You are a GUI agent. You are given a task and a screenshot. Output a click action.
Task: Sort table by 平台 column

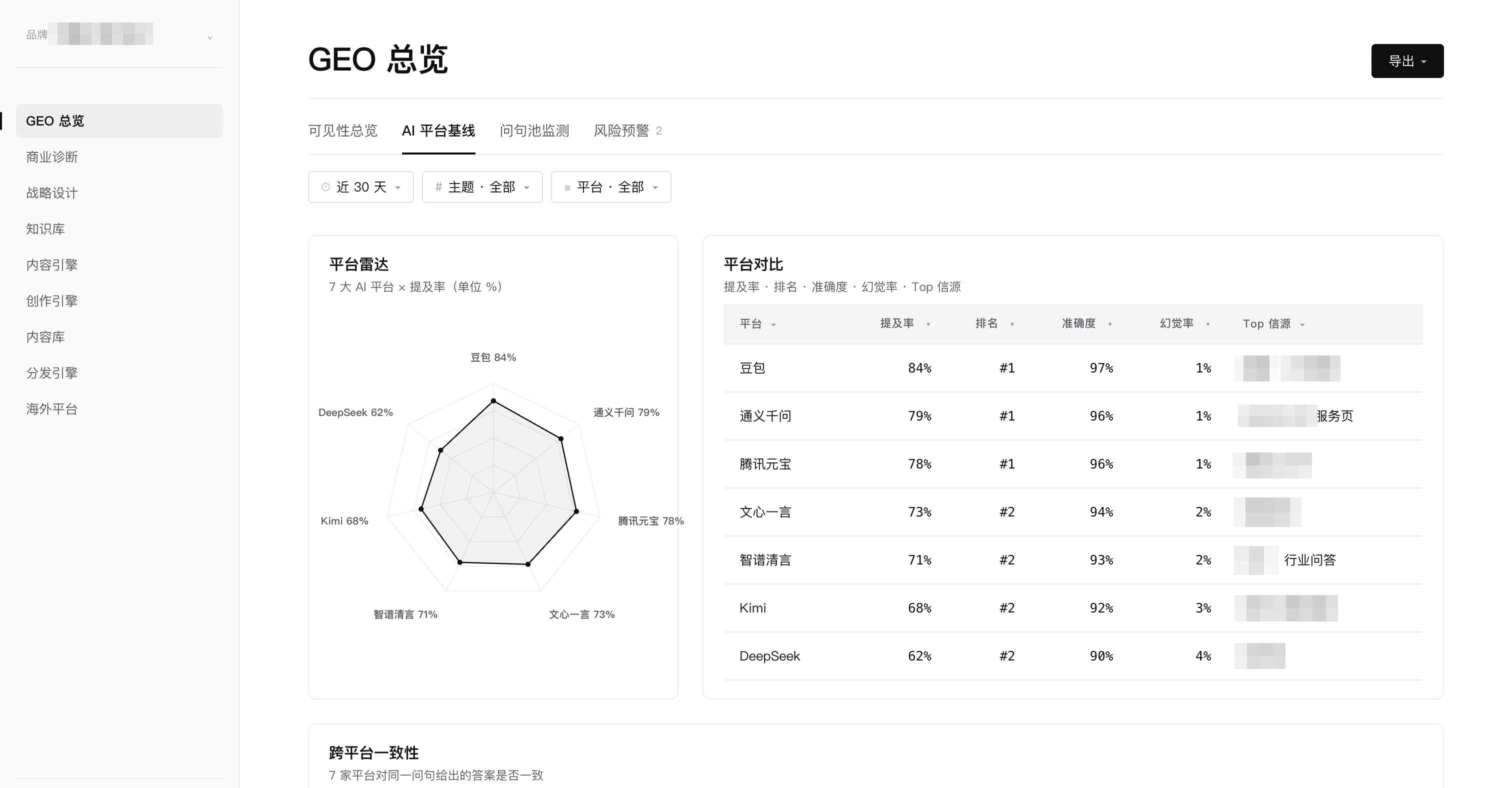(x=758, y=324)
